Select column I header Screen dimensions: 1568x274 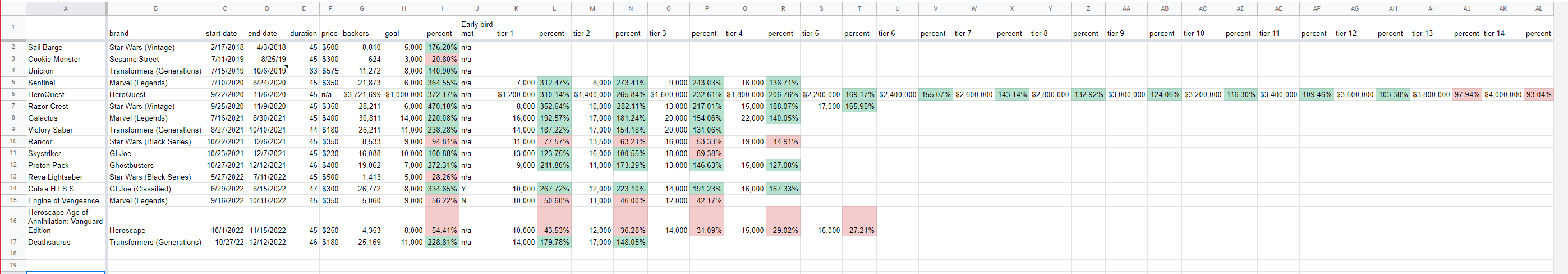point(442,8)
